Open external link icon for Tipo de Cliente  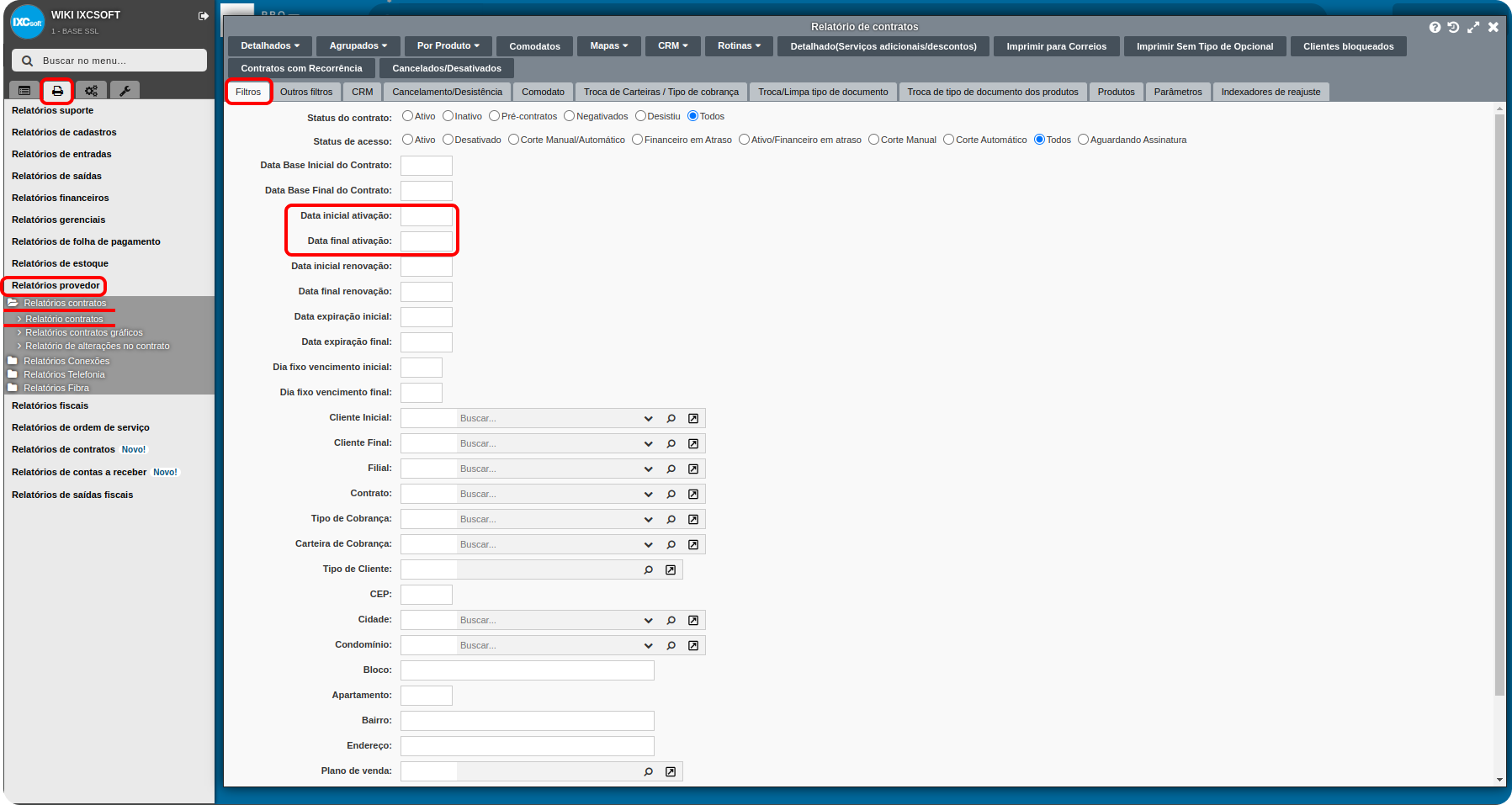click(x=671, y=569)
